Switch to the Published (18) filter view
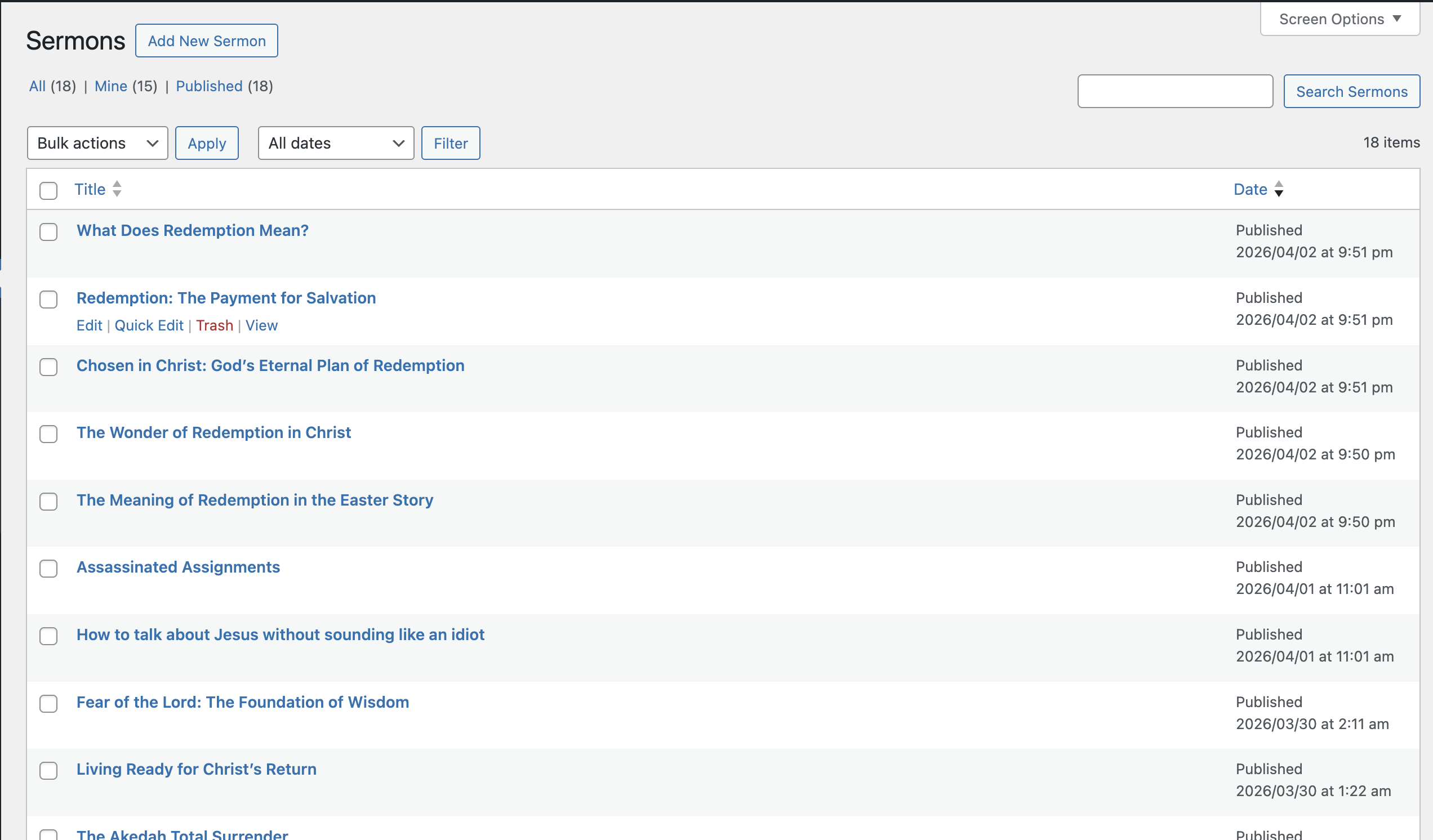The height and width of the screenshot is (840, 1433). tap(208, 86)
